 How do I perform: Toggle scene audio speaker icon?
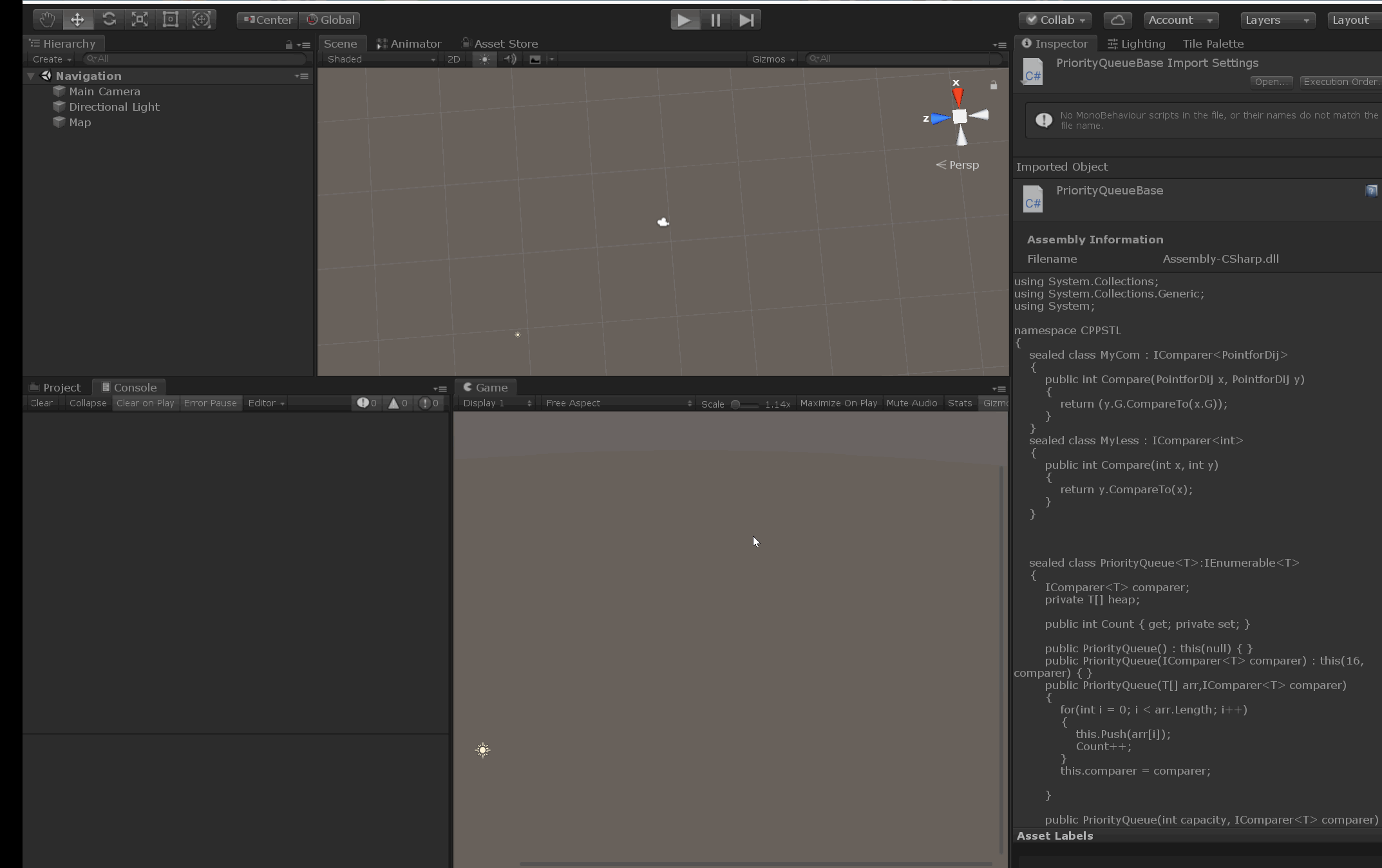tap(509, 59)
